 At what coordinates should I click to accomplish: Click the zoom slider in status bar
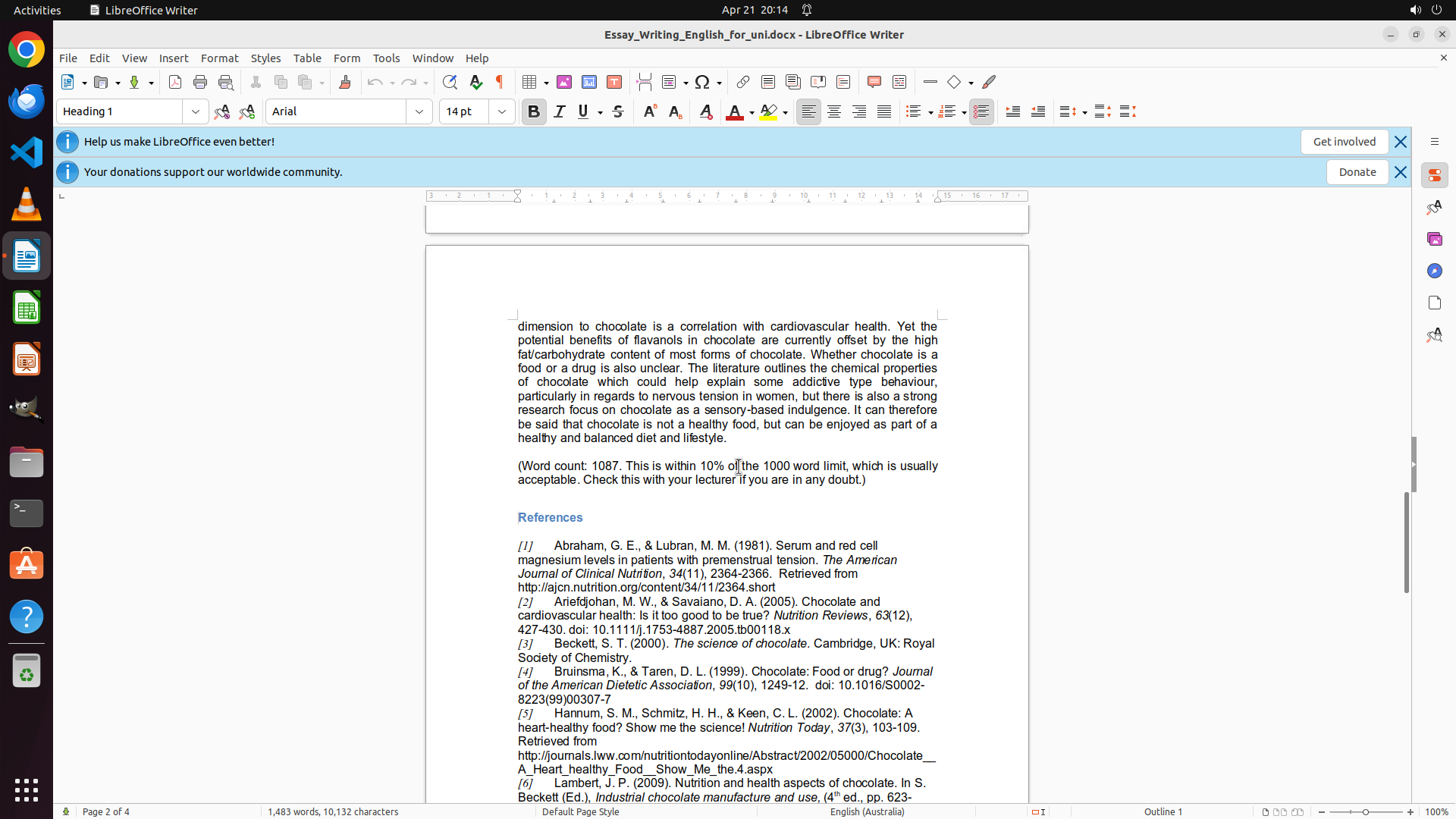tap(1365, 811)
